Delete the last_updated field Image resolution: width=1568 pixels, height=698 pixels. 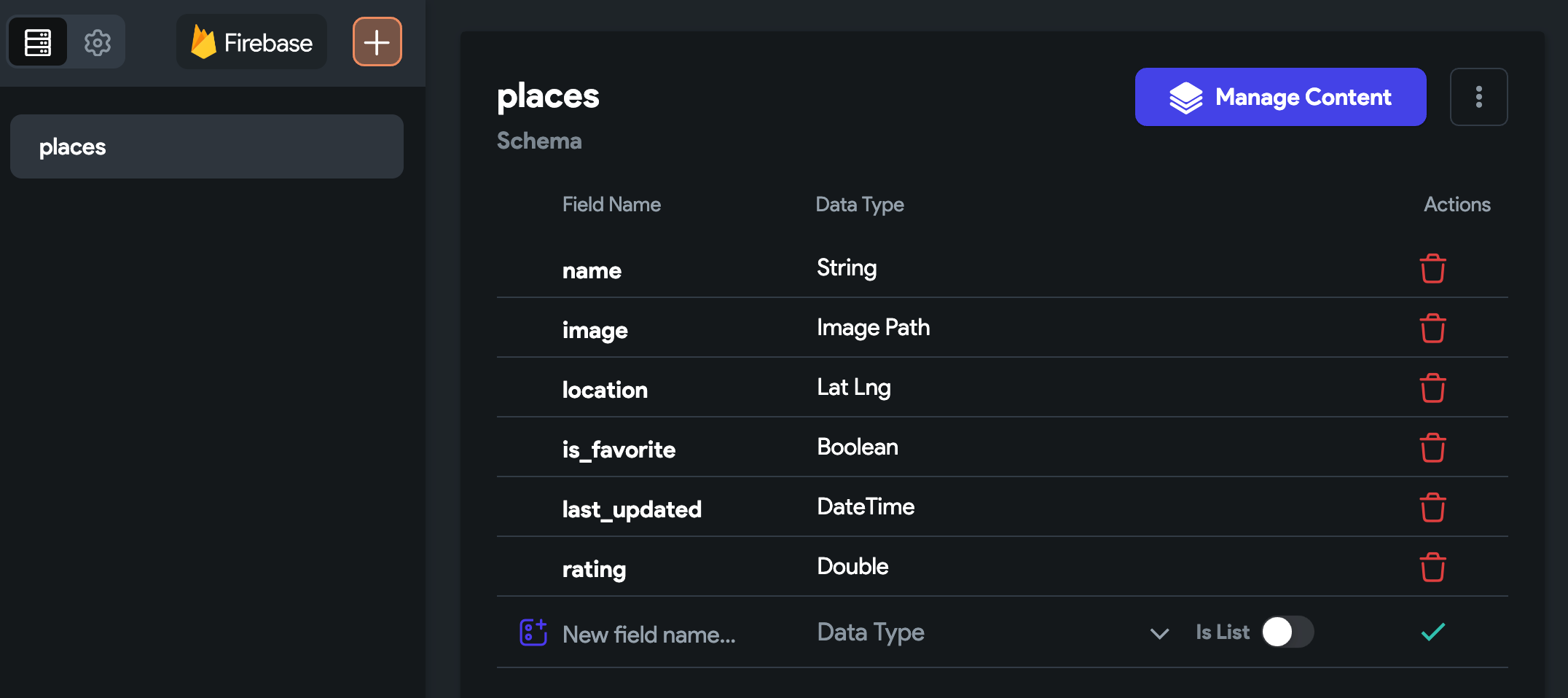[1432, 508]
